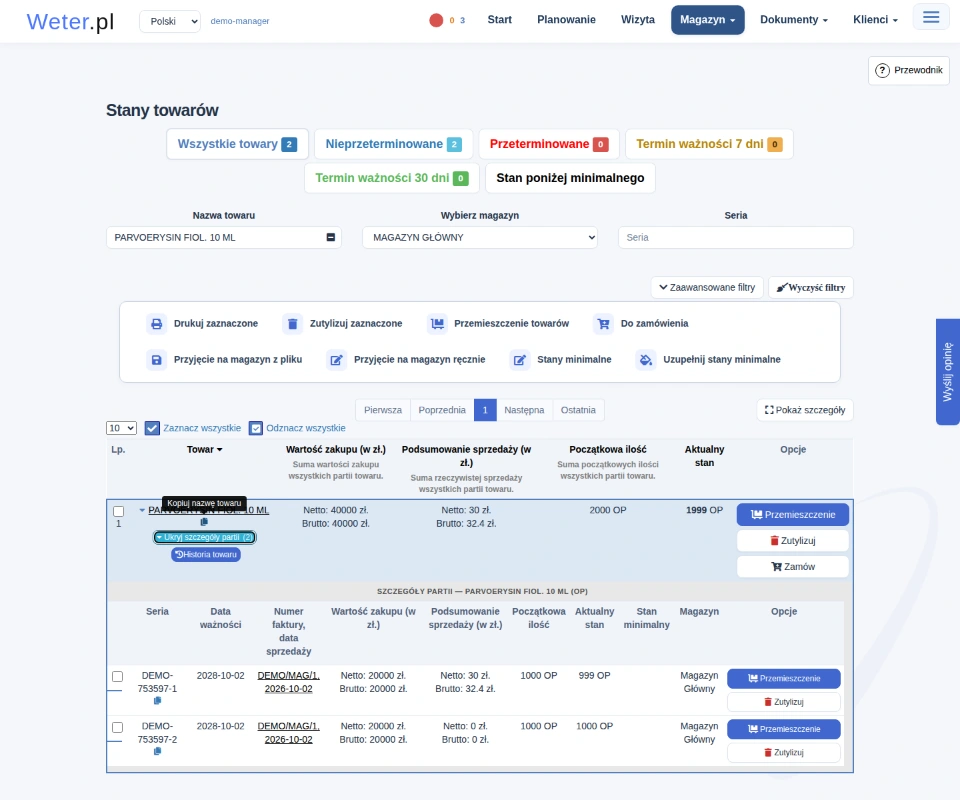Open the Magazyn menu
The width and height of the screenshot is (960, 800).
coord(708,20)
